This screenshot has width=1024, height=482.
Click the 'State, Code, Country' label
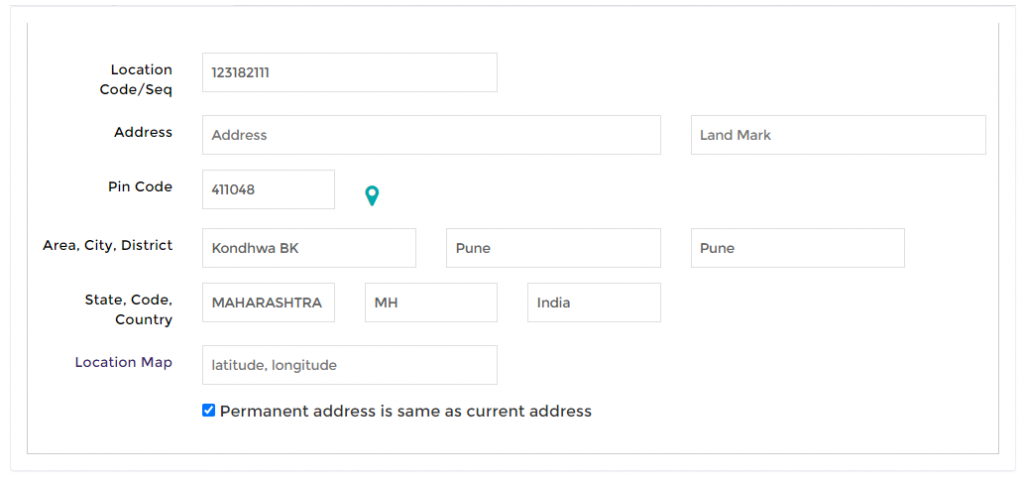(x=129, y=310)
